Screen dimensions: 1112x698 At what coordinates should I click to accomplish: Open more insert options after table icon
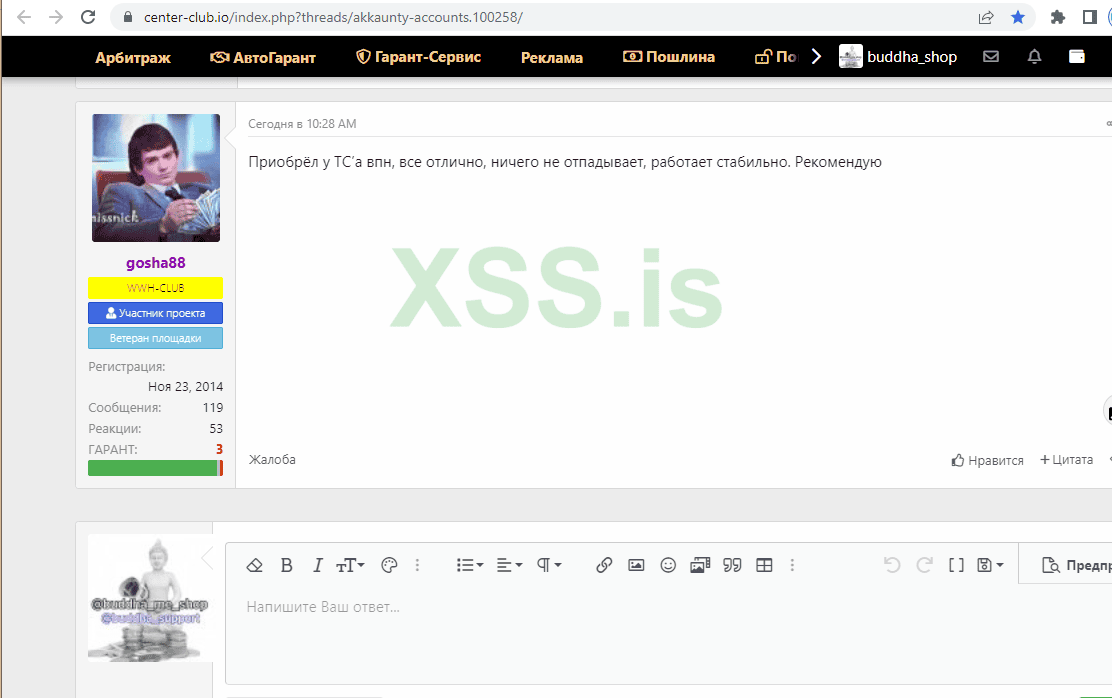792,565
